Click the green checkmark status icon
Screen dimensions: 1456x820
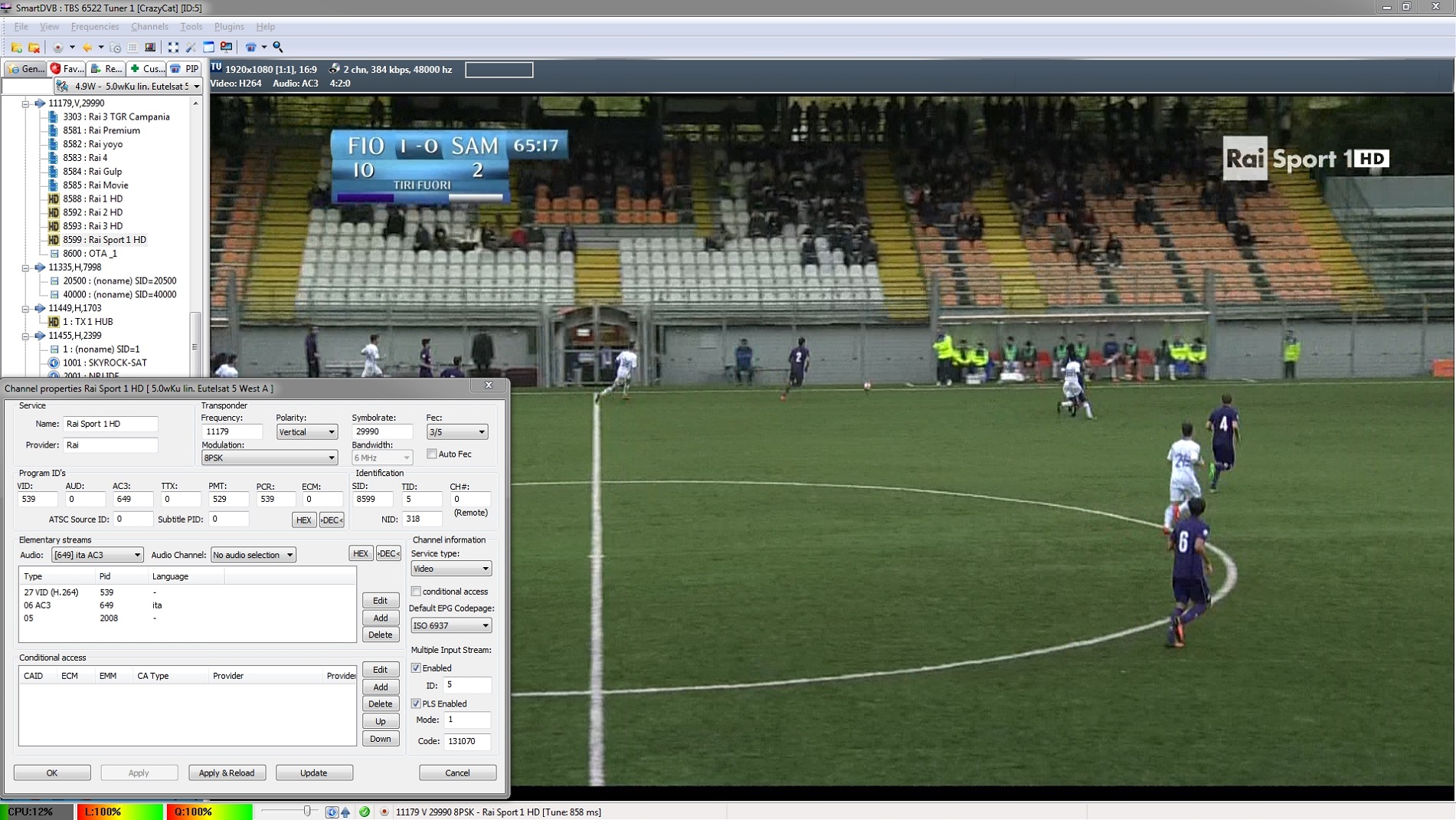pyautogui.click(x=365, y=812)
